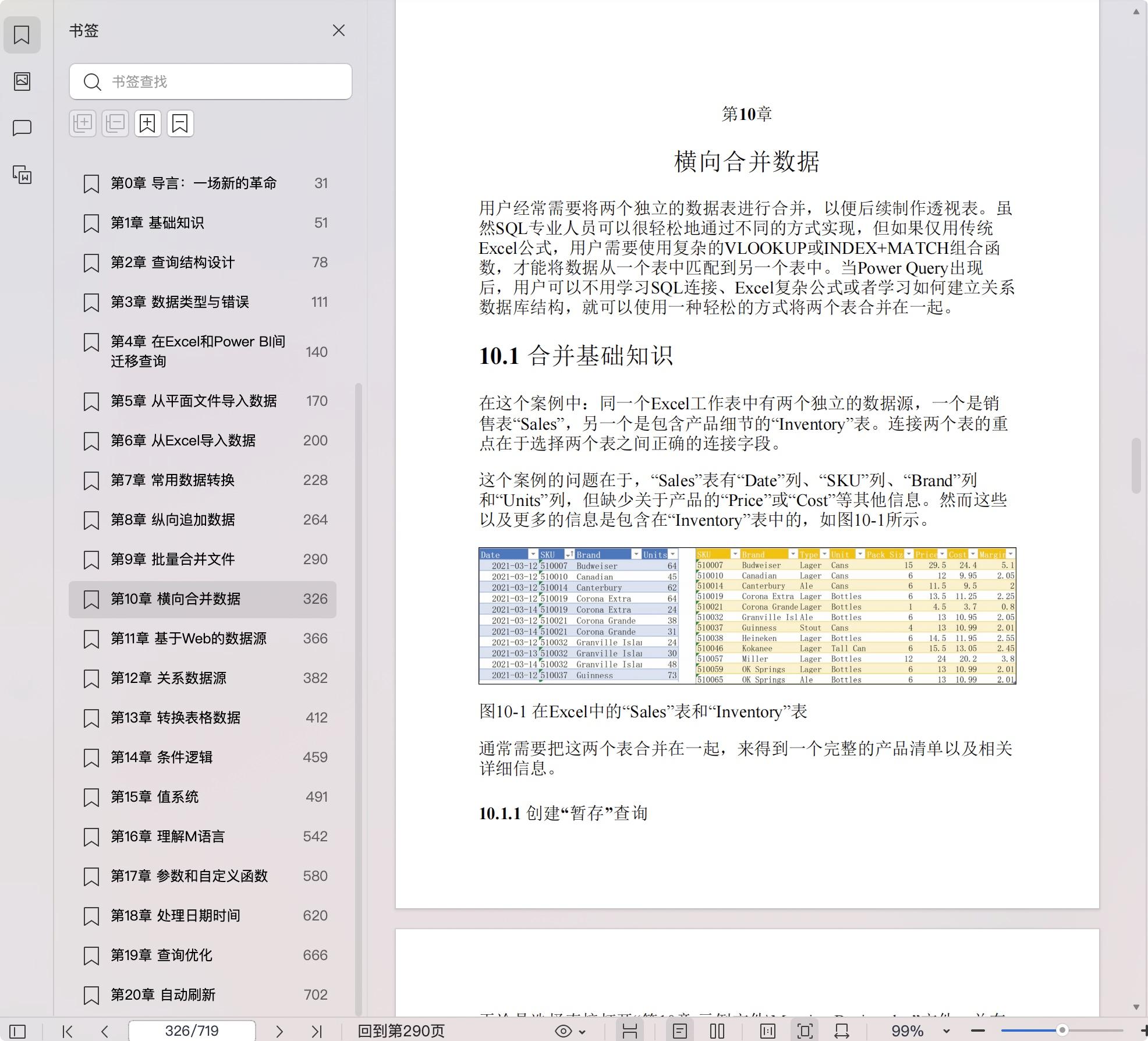This screenshot has width=1148, height=1041.
Task: Delete bookmark icon in bookmarks toolbar
Action: pyautogui.click(x=180, y=123)
